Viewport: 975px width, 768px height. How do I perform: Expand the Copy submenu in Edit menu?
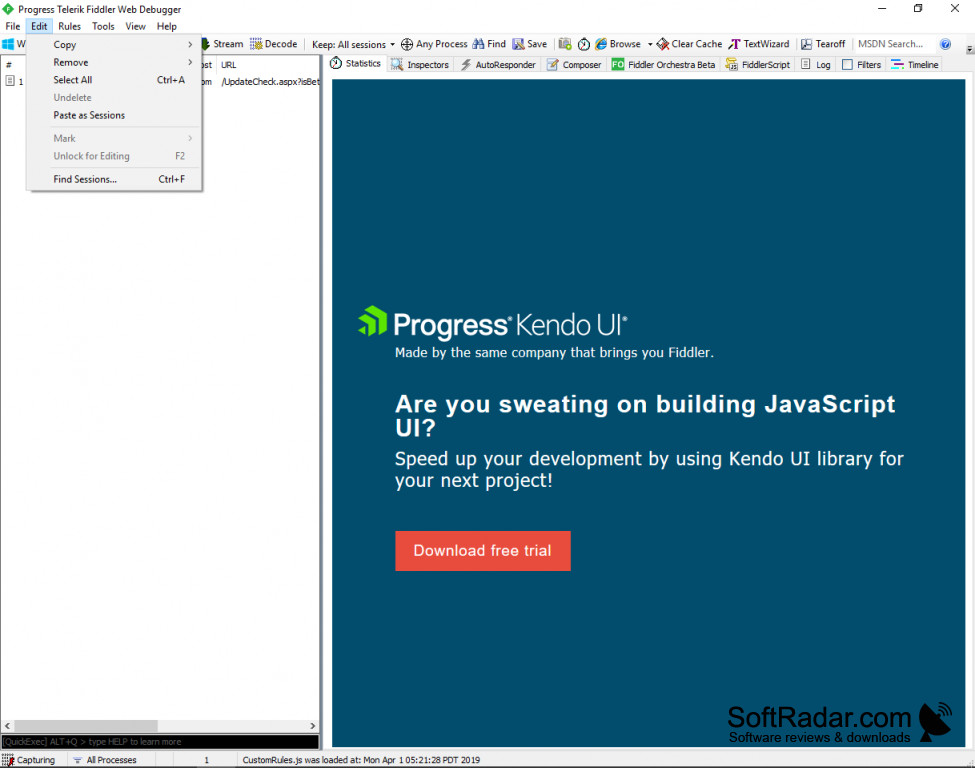coord(115,45)
